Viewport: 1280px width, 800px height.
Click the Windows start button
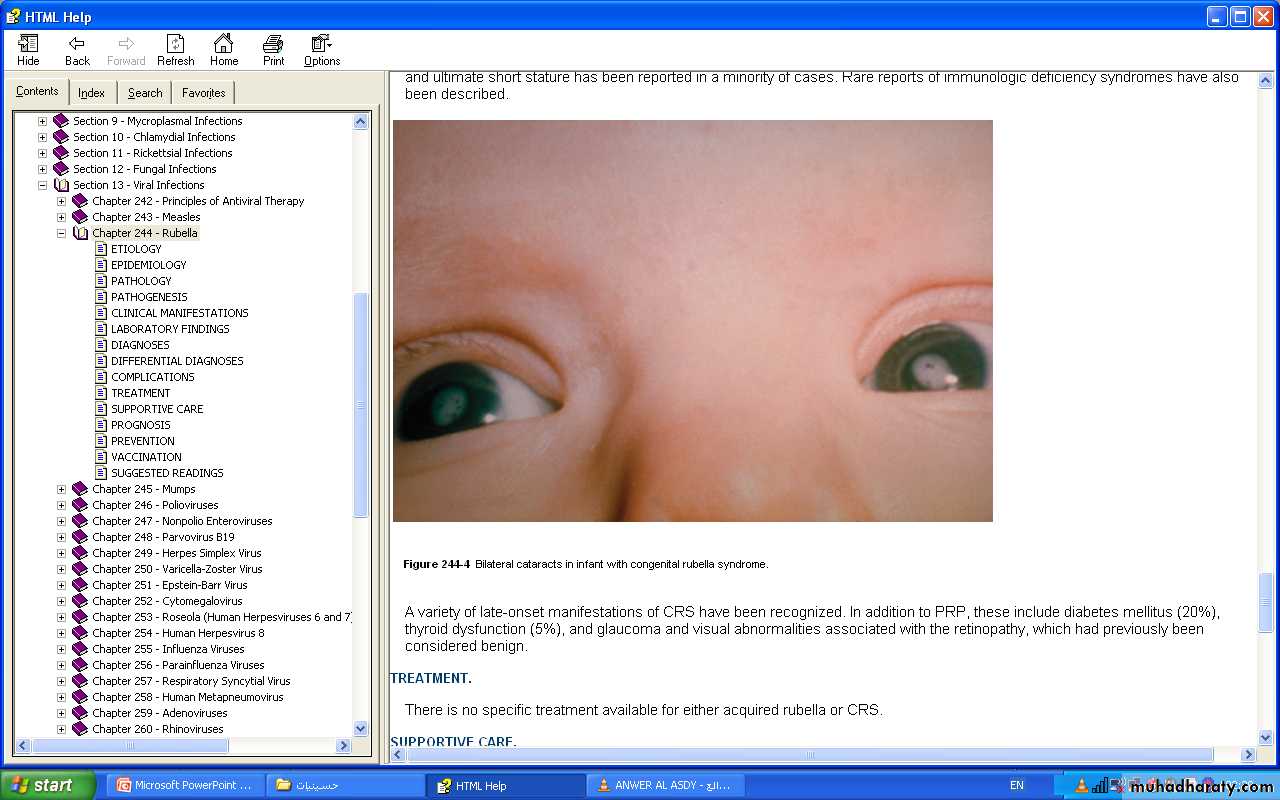click(47, 785)
